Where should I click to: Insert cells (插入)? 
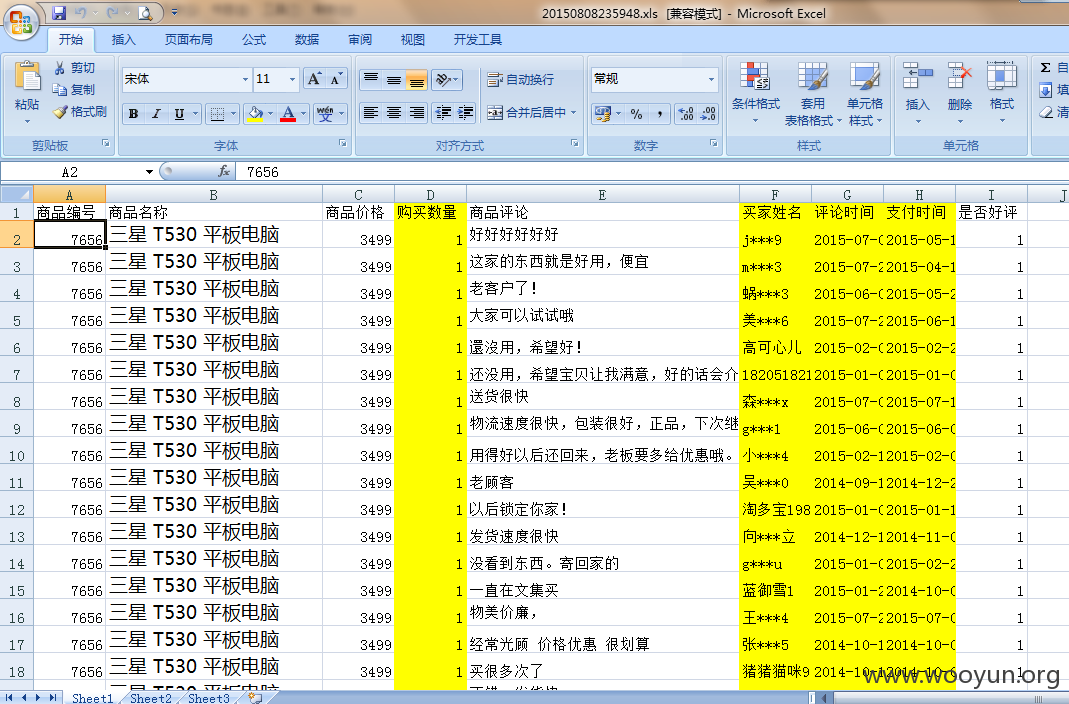tap(917, 93)
